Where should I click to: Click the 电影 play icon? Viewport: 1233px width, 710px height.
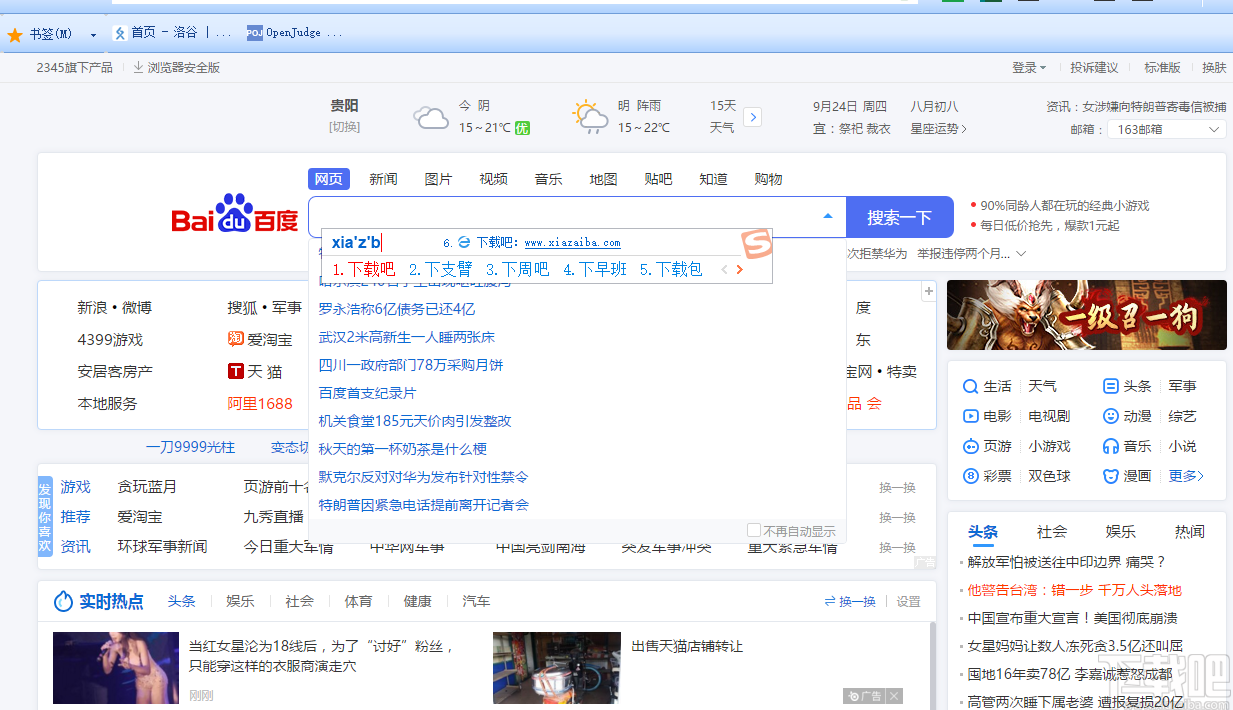coord(969,416)
